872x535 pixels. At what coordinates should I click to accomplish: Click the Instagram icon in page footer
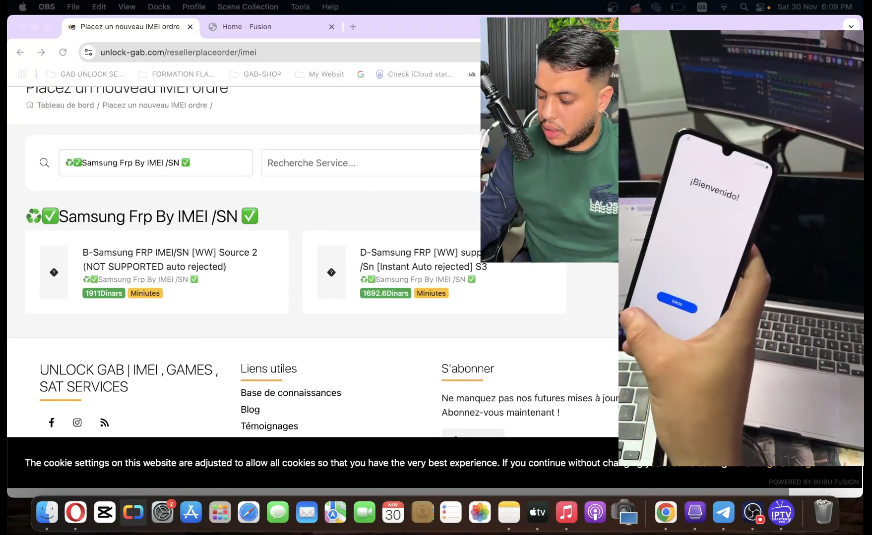tap(77, 423)
